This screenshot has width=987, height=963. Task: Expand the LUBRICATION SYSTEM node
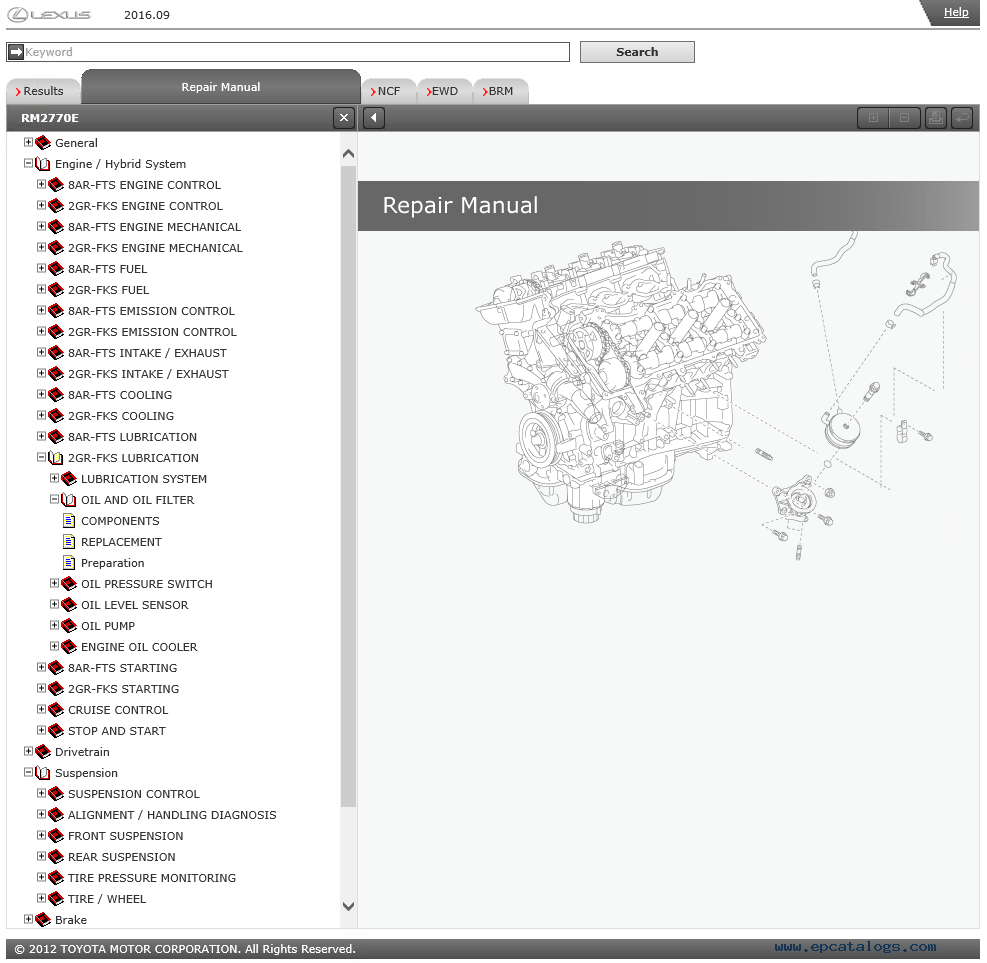click(x=54, y=478)
